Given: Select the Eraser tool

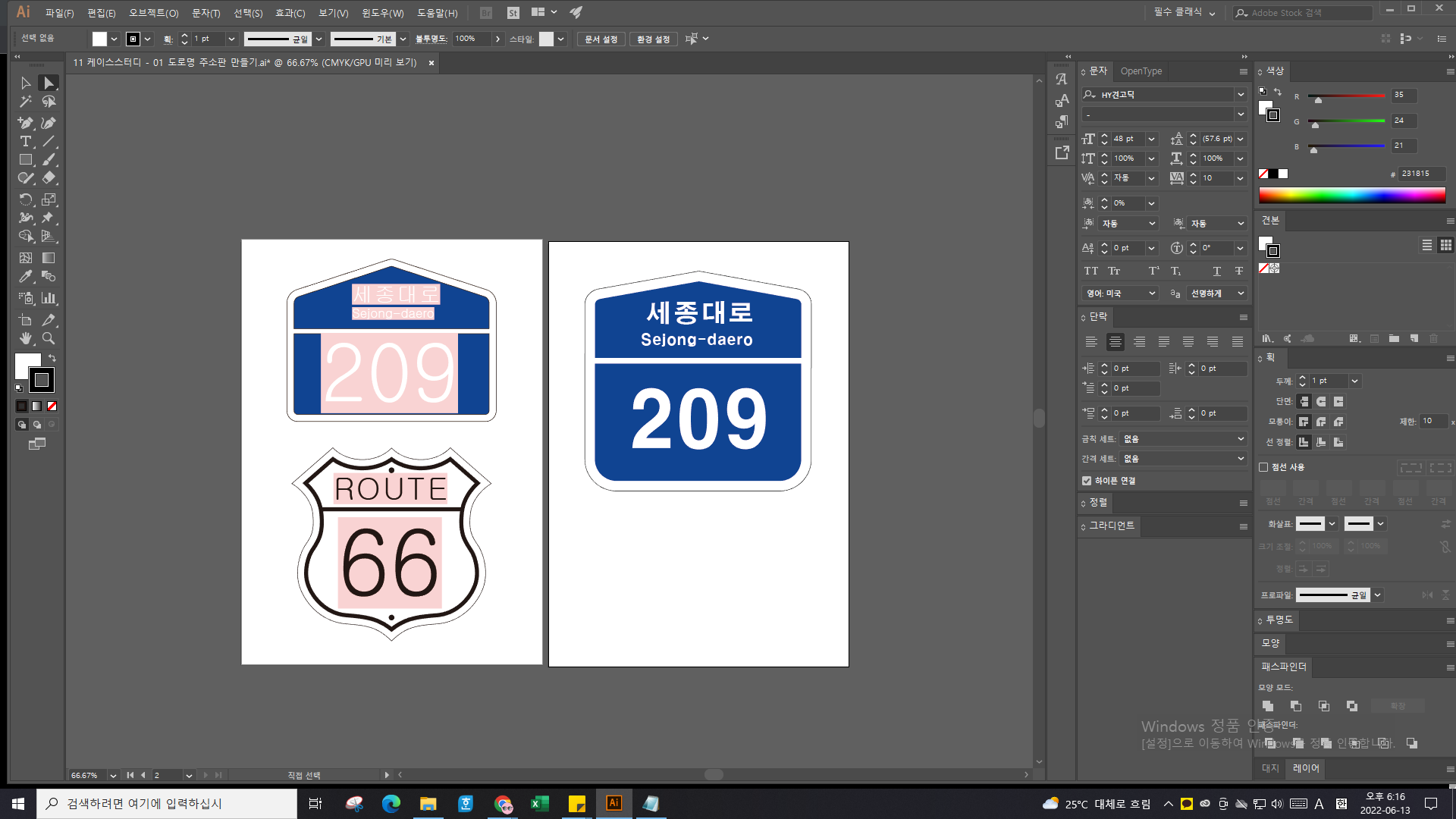Looking at the screenshot, I should (x=49, y=178).
